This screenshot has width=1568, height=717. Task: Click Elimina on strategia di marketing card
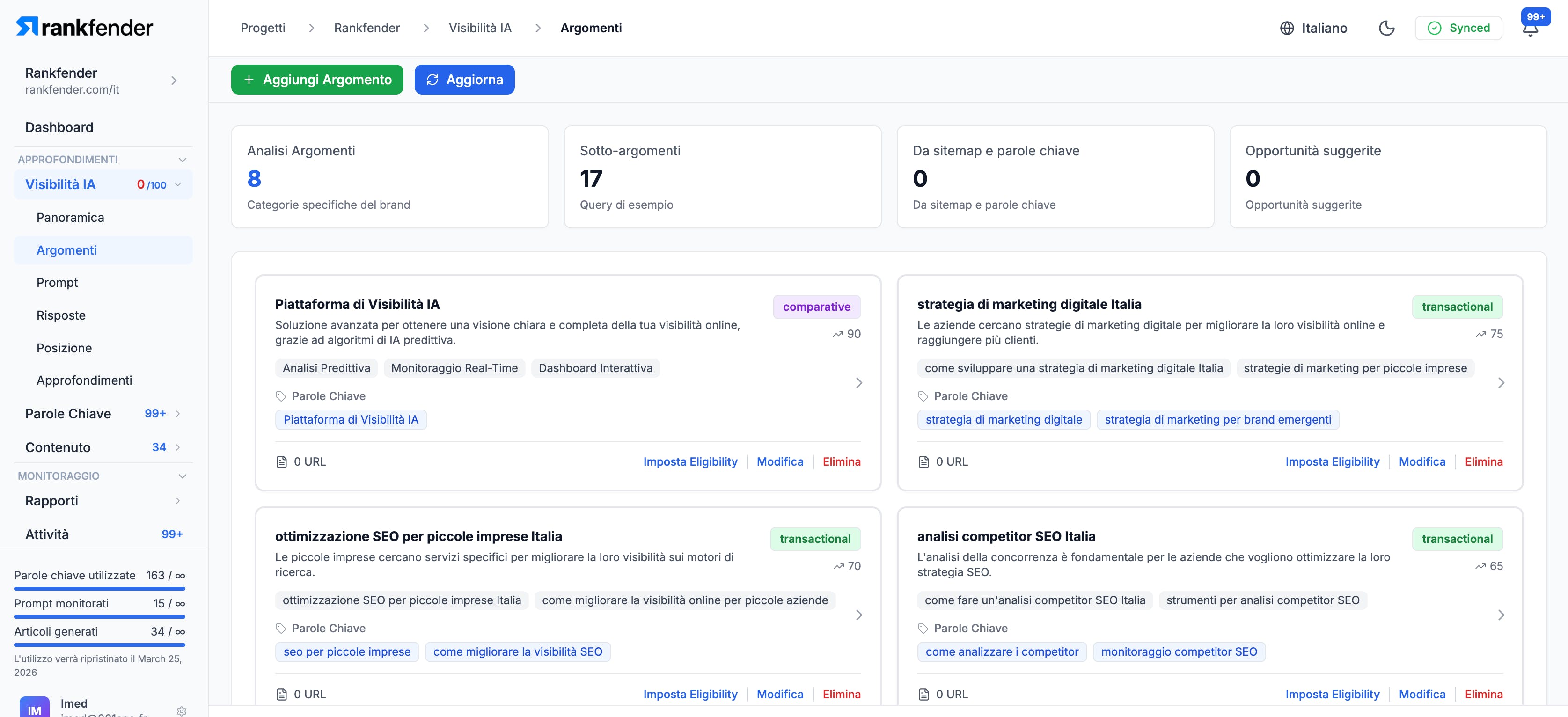[x=1483, y=462]
